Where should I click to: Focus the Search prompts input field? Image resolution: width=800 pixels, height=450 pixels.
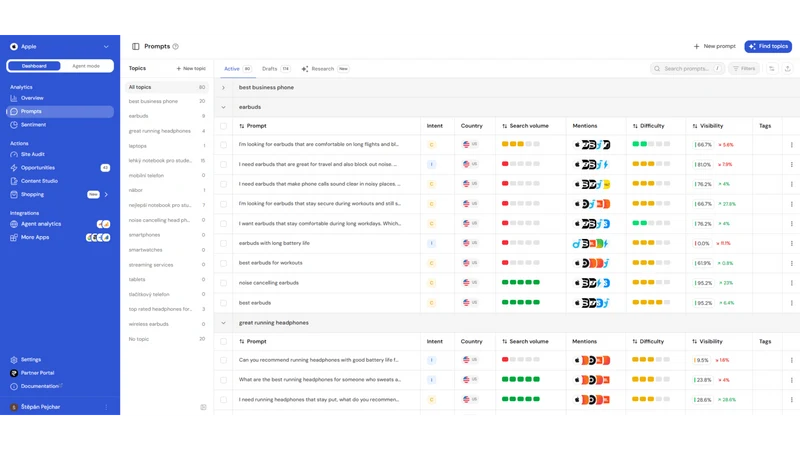687,68
